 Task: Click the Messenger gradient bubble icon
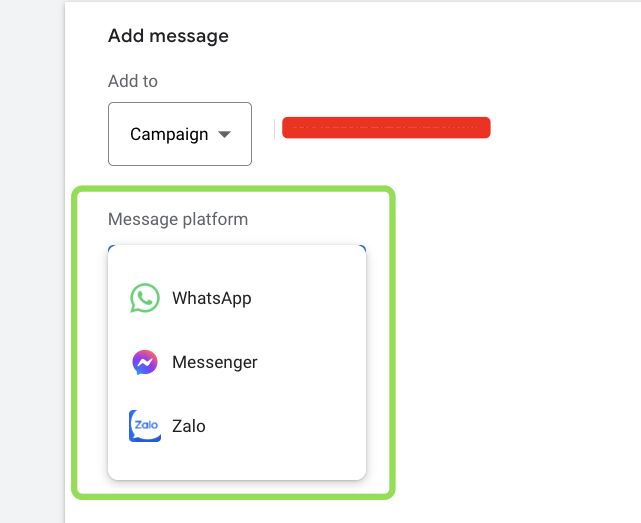tap(145, 362)
